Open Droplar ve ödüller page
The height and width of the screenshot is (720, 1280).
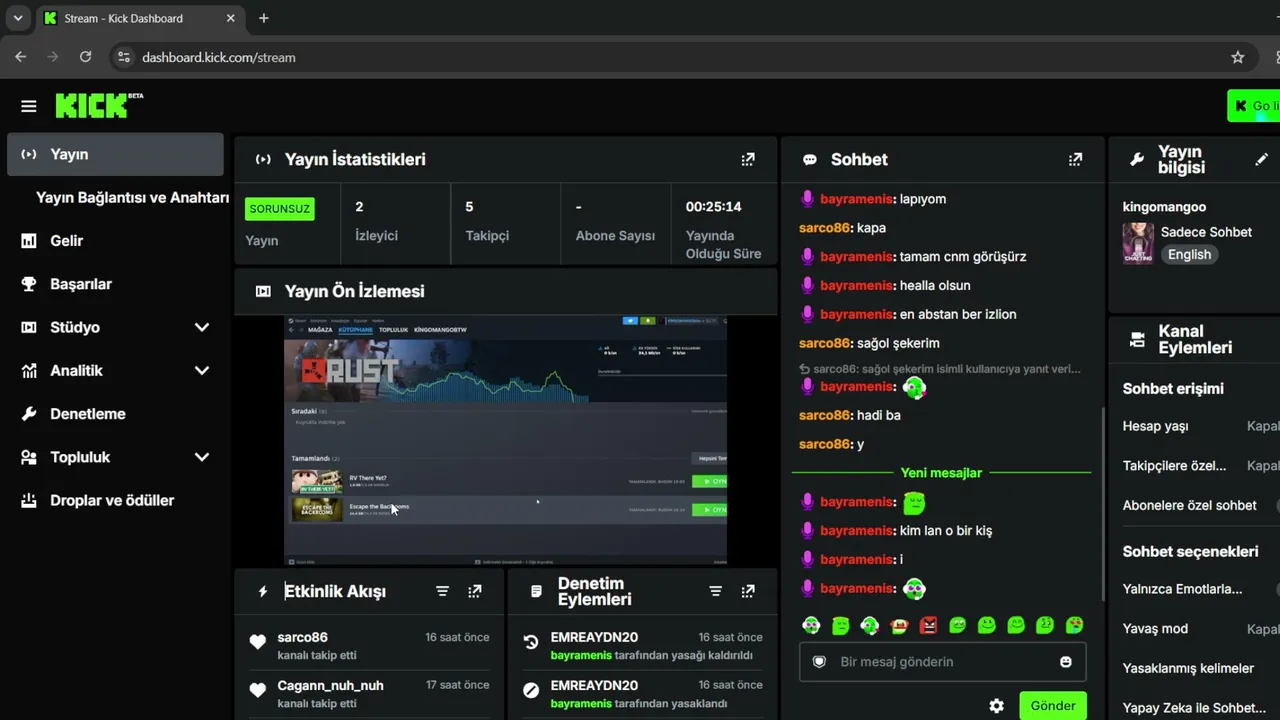point(115,500)
